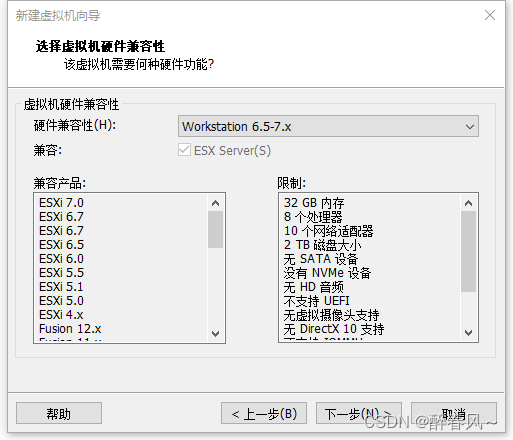Close the new virtual machine wizard
The height and width of the screenshot is (440, 513).
(490, 15)
